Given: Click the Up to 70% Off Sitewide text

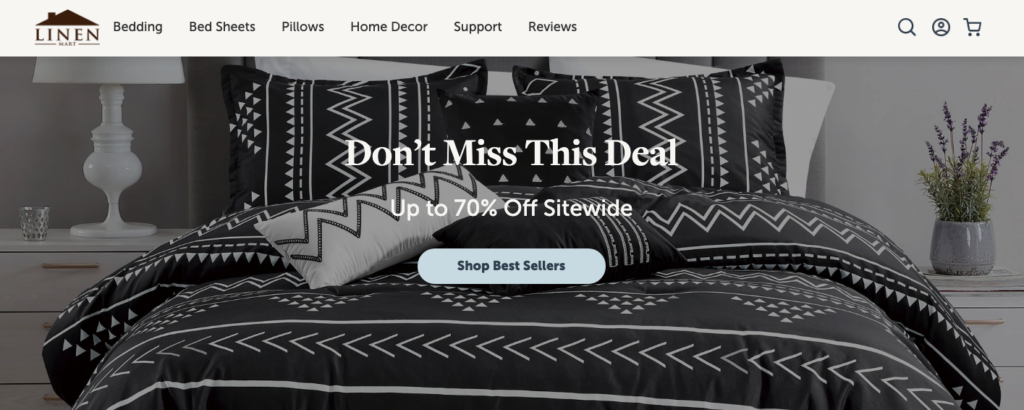Looking at the screenshot, I should coord(511,208).
